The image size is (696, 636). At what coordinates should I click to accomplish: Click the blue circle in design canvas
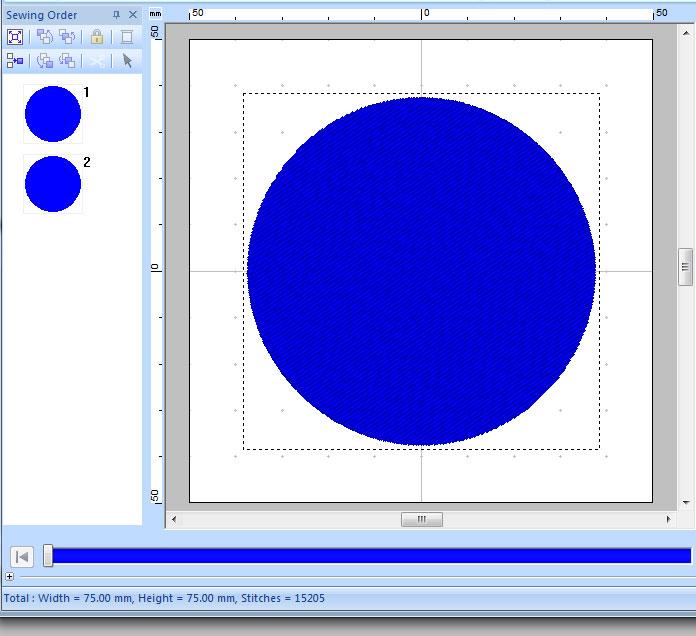click(421, 271)
